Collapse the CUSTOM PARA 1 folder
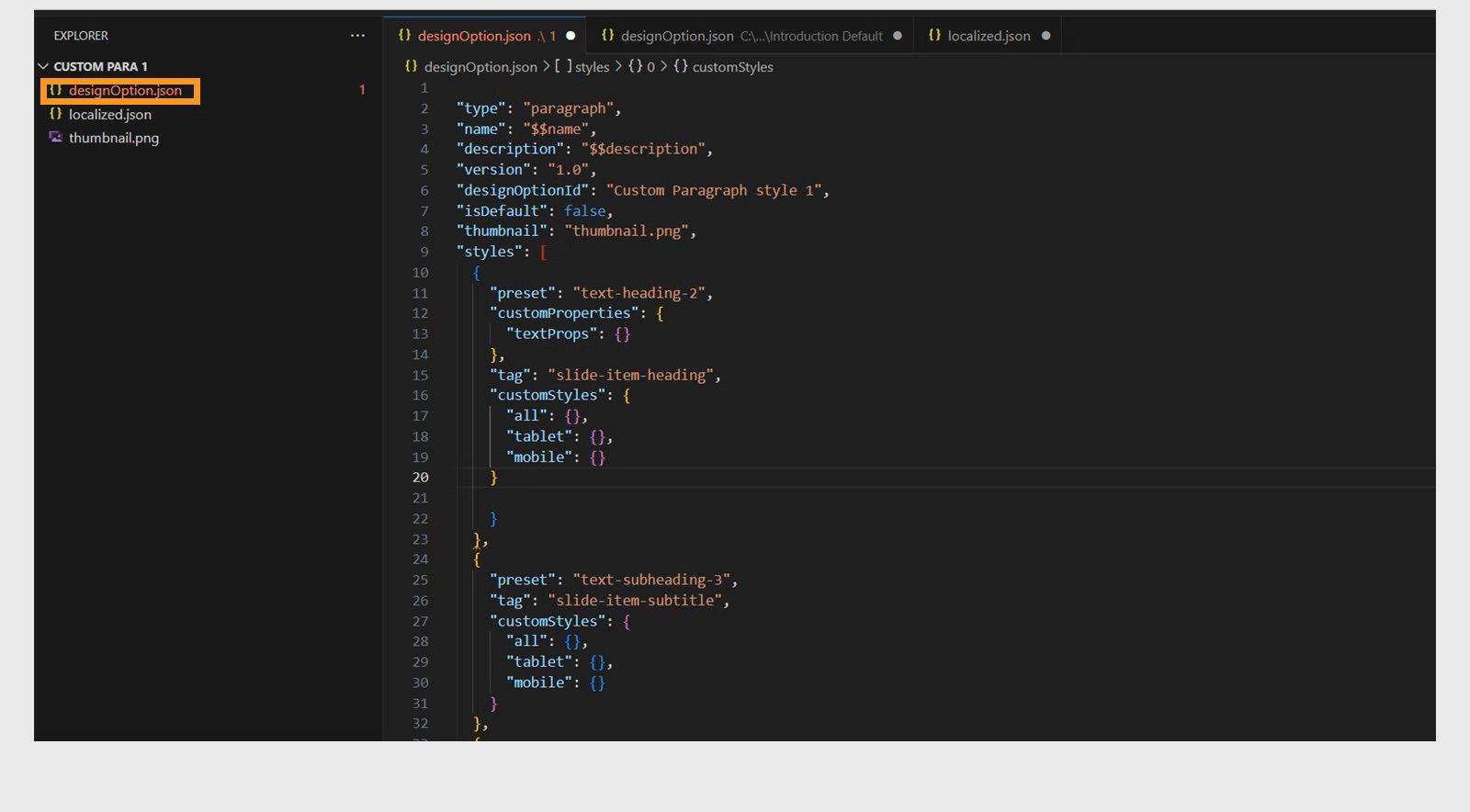Screen dimensions: 1470x812 [x=43, y=67]
